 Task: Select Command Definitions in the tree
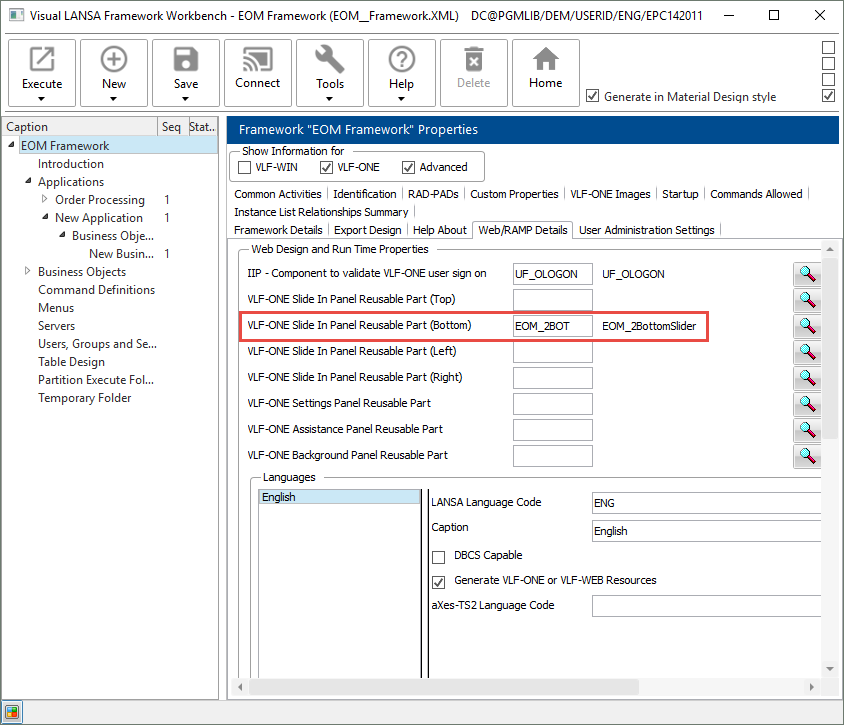pos(96,290)
